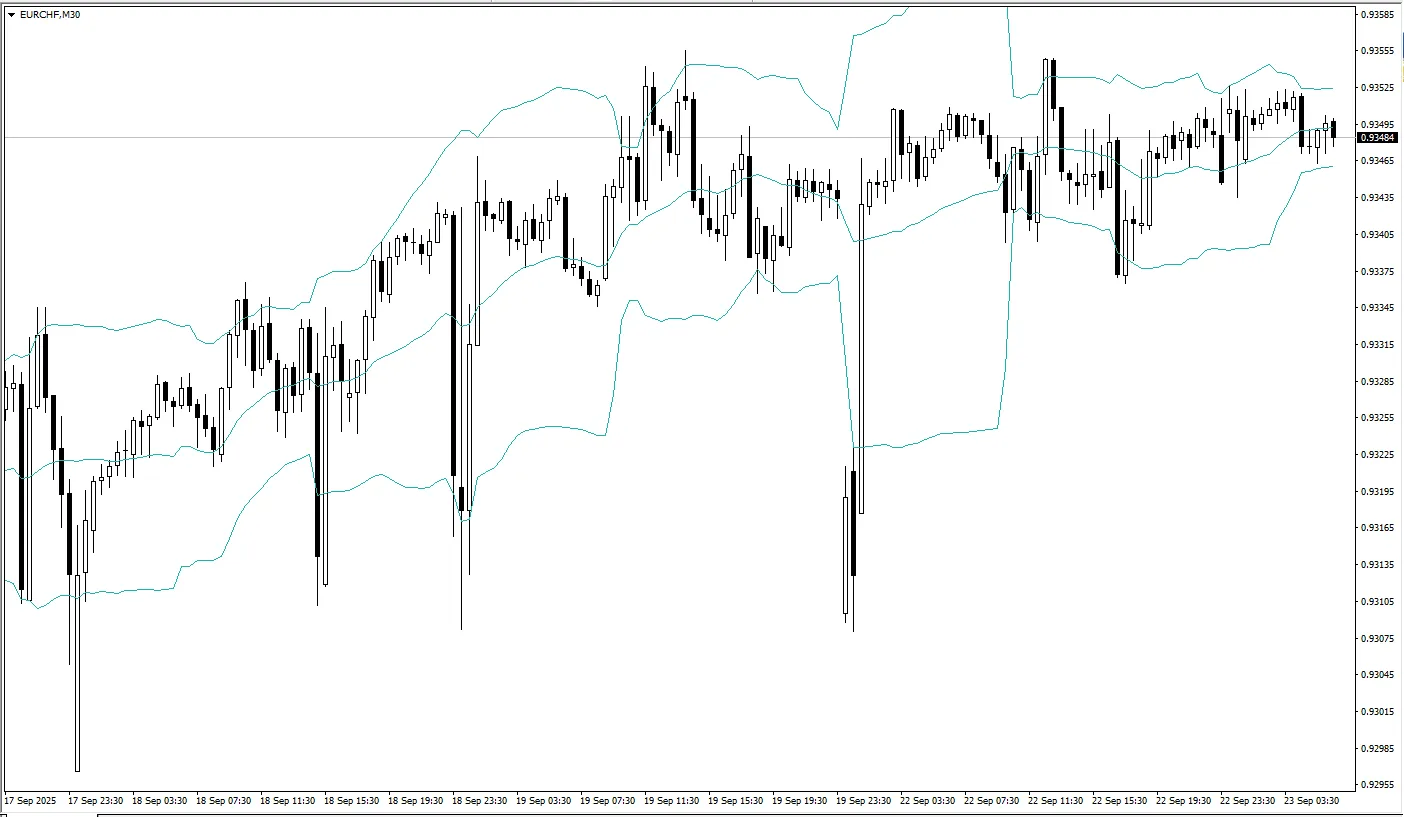The width and height of the screenshot is (1404, 817).
Task: Click the 22 Sep 11:30 time label
Action: pyautogui.click(x=1056, y=801)
